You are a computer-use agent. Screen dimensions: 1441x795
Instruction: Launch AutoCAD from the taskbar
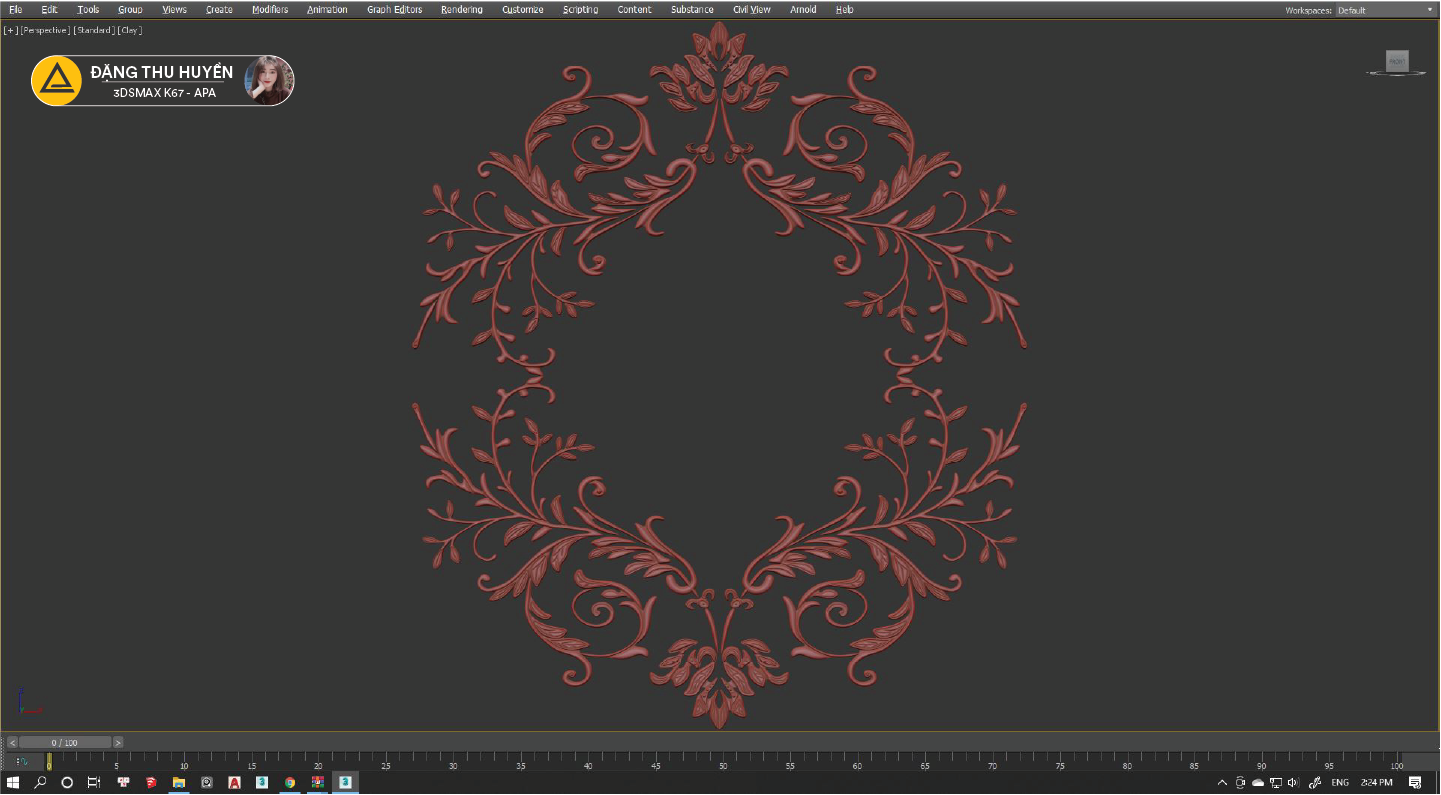234,782
